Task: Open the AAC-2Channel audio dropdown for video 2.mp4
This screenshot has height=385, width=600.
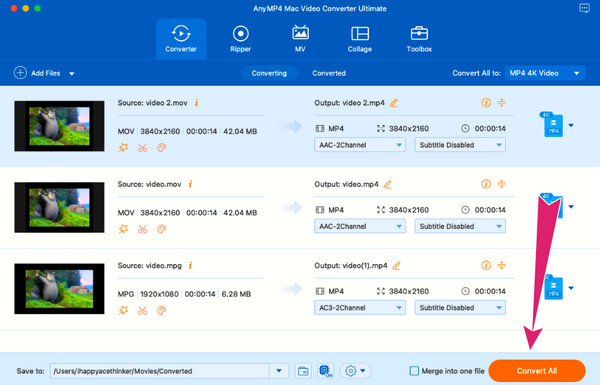Action: point(360,145)
